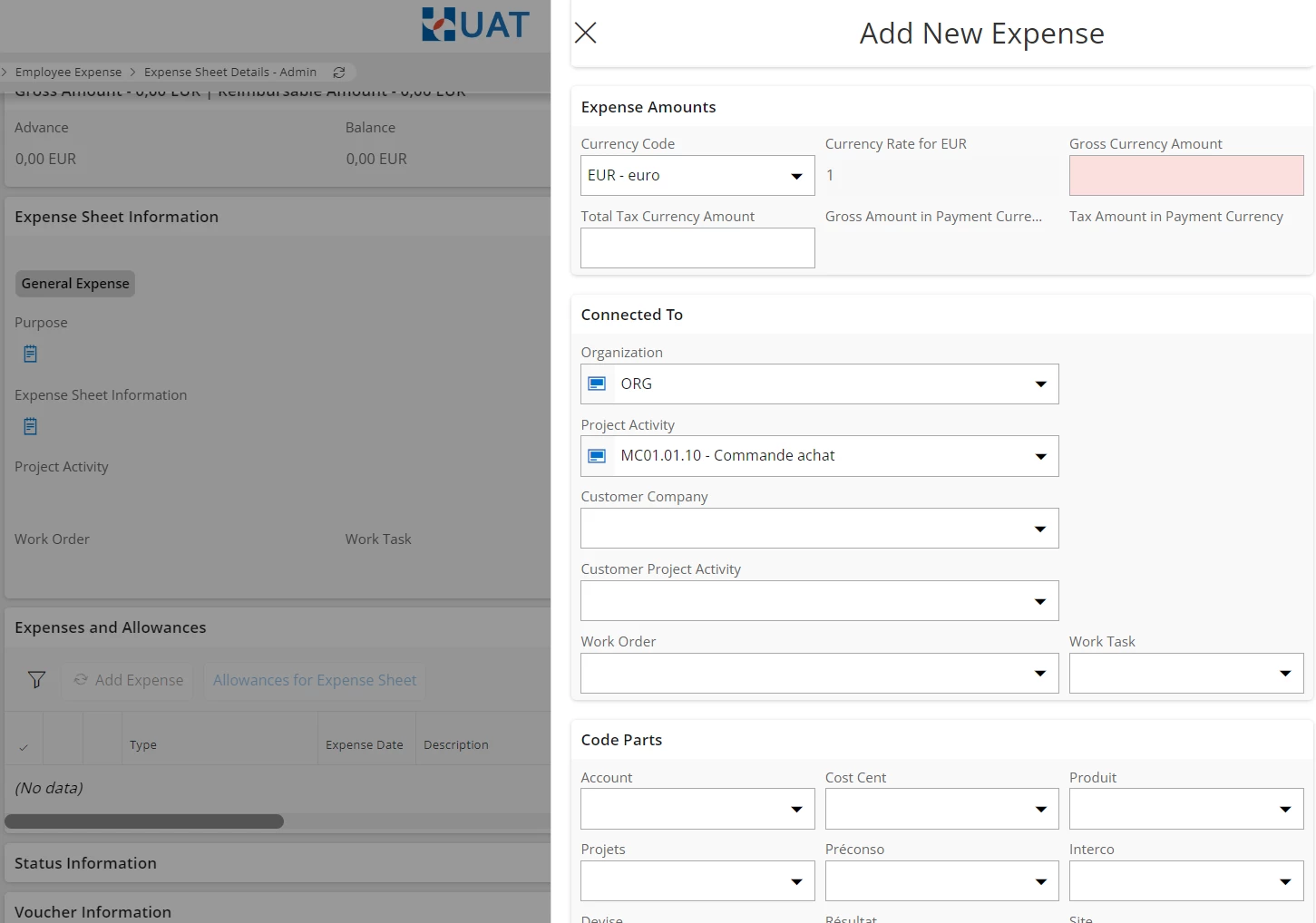
Task: Click the Project Activity field screen icon
Action: coord(597,456)
